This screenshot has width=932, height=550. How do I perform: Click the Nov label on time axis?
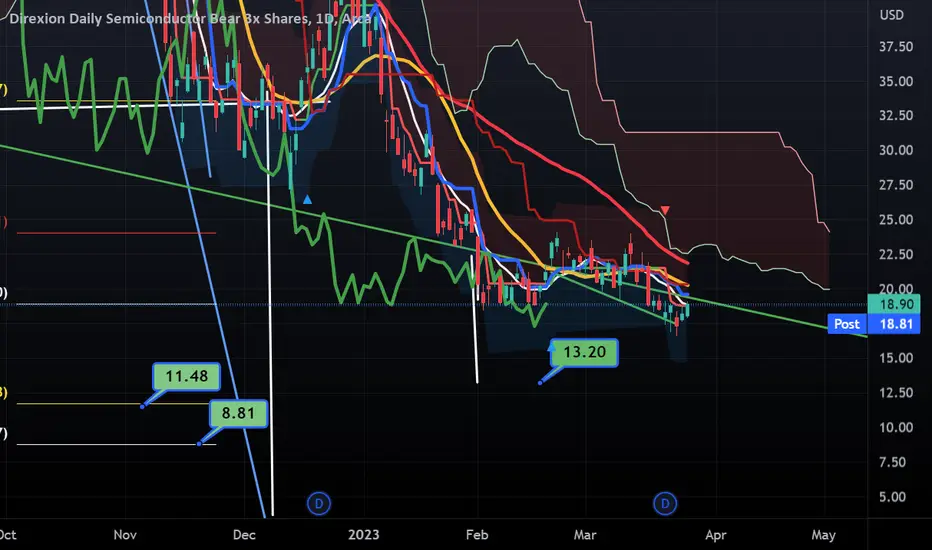[125, 535]
